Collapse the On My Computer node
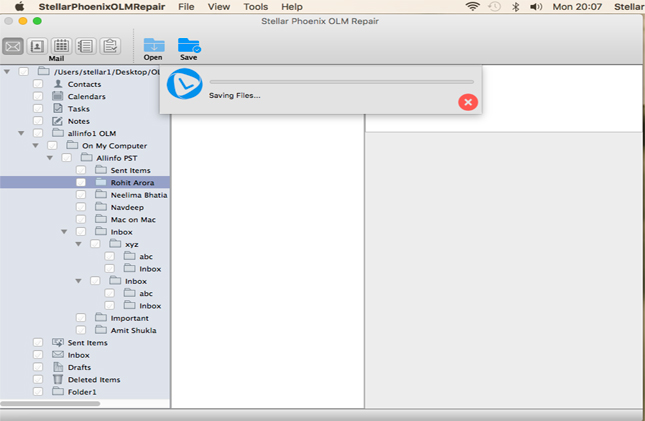 (35, 146)
